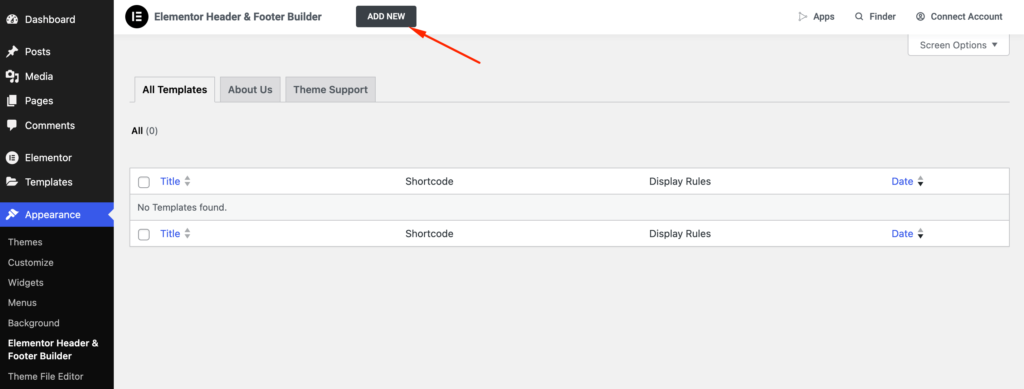Image resolution: width=1024 pixels, height=389 pixels.
Task: Switch to the Theme Support tab
Action: (330, 89)
